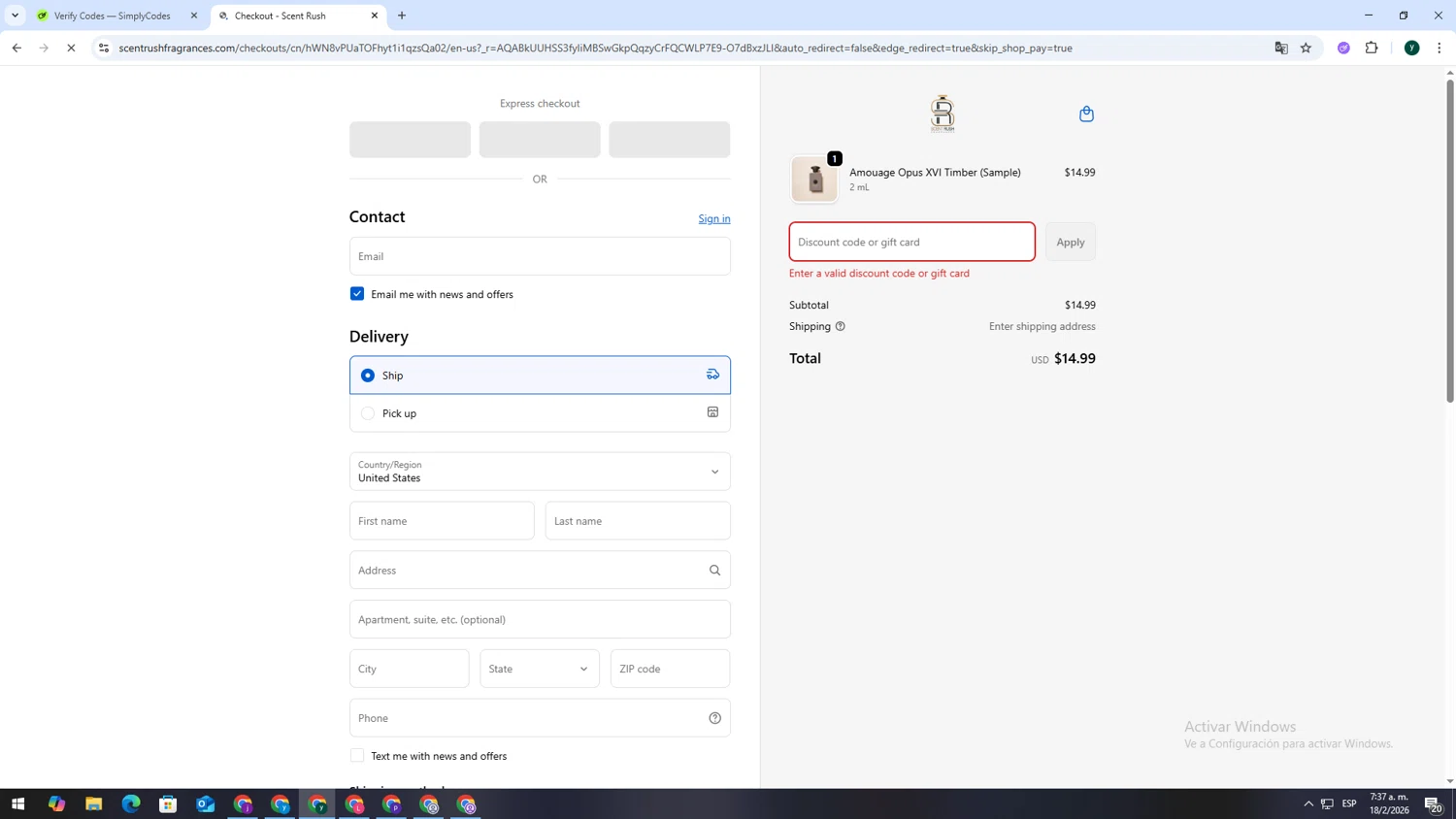Close the Verify Codes tab
Screen dimensions: 1456x819
pos(194,16)
